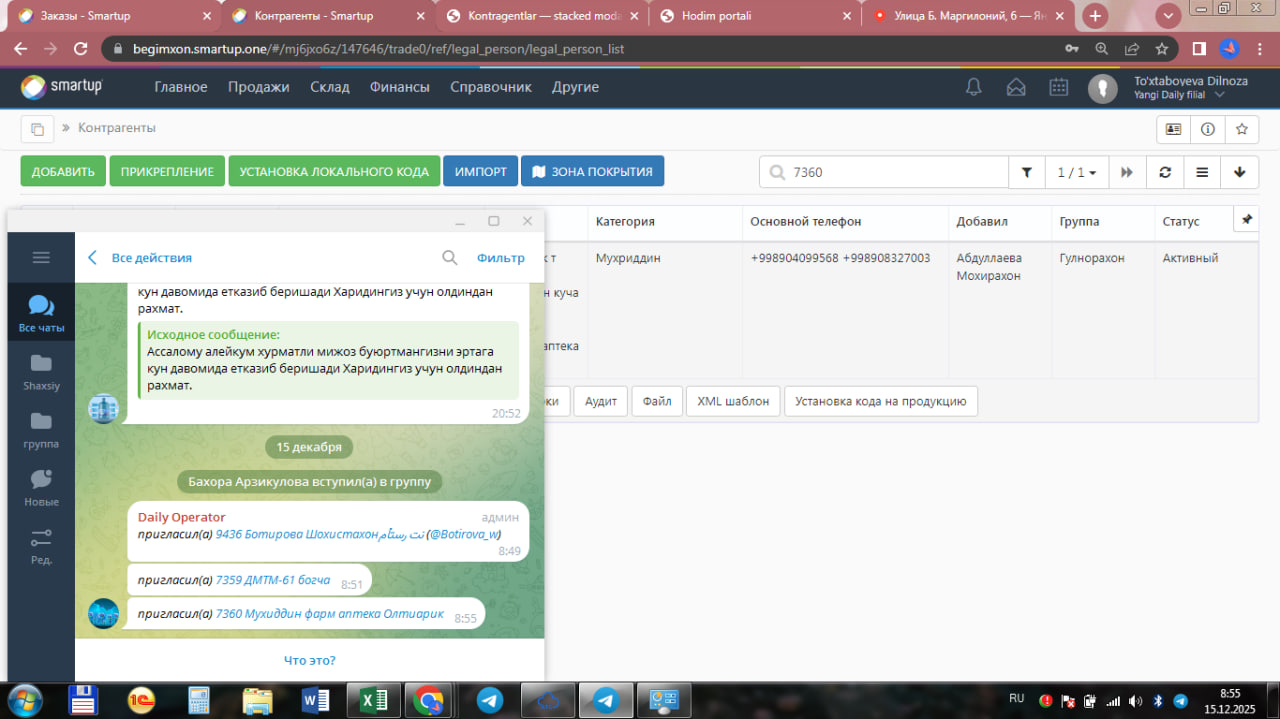Viewport: 1280px width, 719px height.
Task: Open Продажи menu
Action: [x=259, y=87]
